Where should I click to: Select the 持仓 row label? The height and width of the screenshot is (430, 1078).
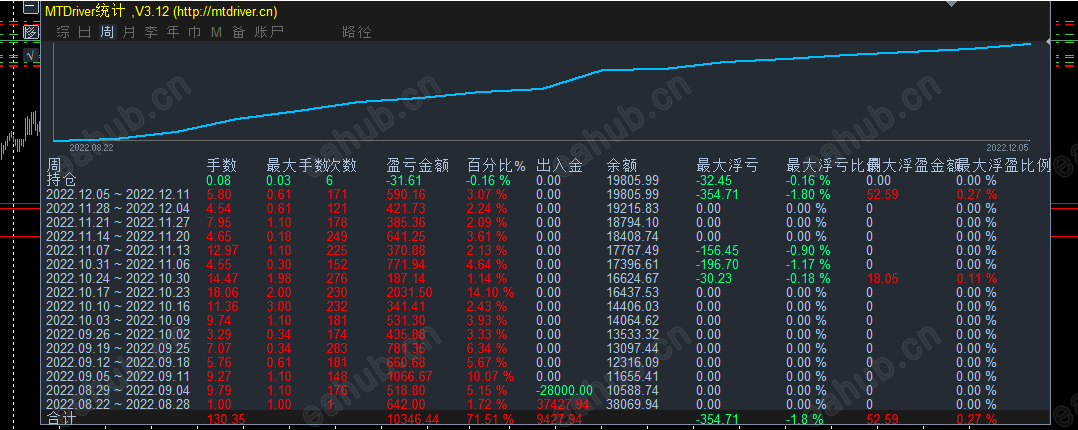pos(61,180)
